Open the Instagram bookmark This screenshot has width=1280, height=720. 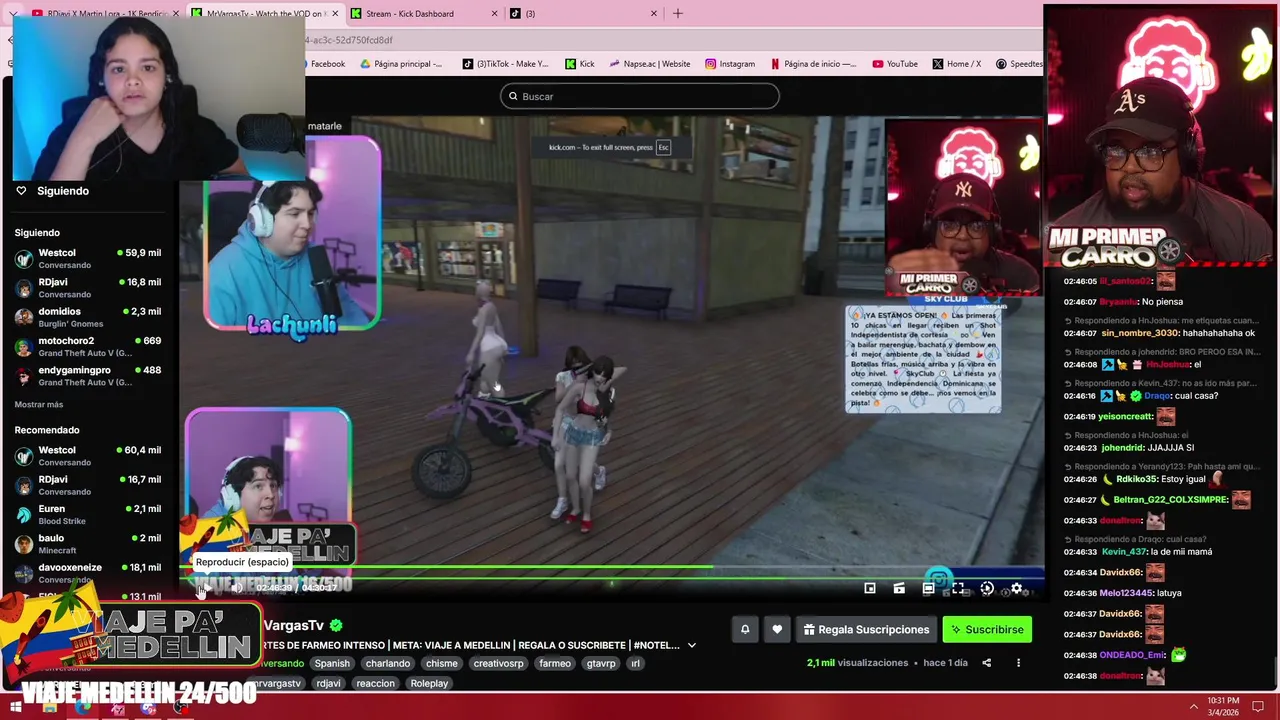(x=730, y=63)
